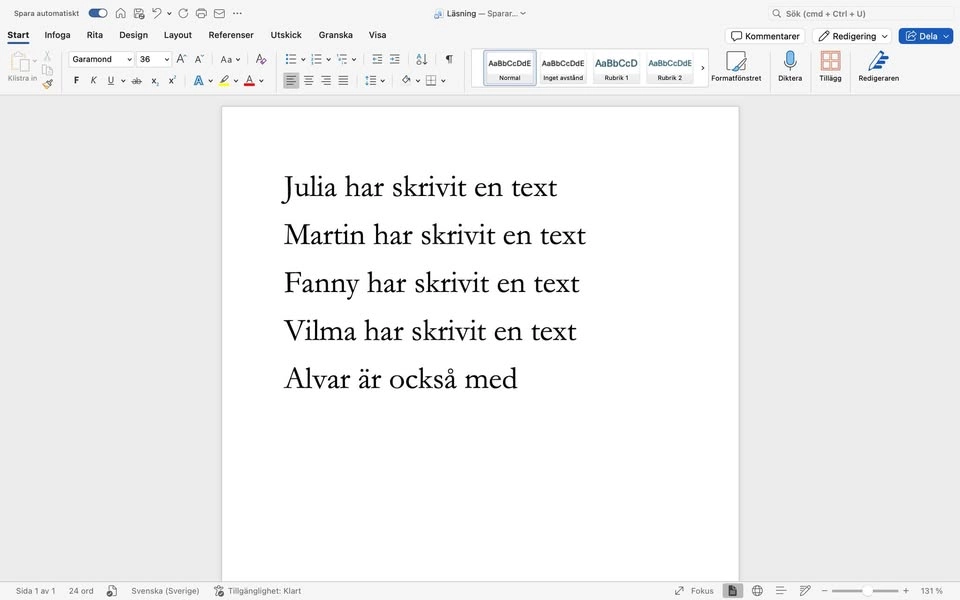
Task: Click the redo icon
Action: (x=183, y=13)
